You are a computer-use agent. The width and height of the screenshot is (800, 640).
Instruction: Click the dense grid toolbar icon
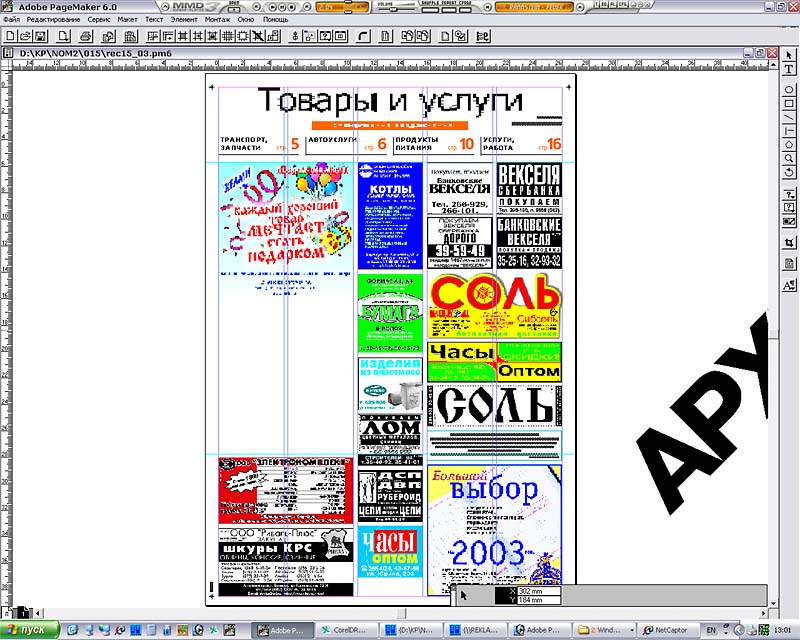click(x=228, y=36)
